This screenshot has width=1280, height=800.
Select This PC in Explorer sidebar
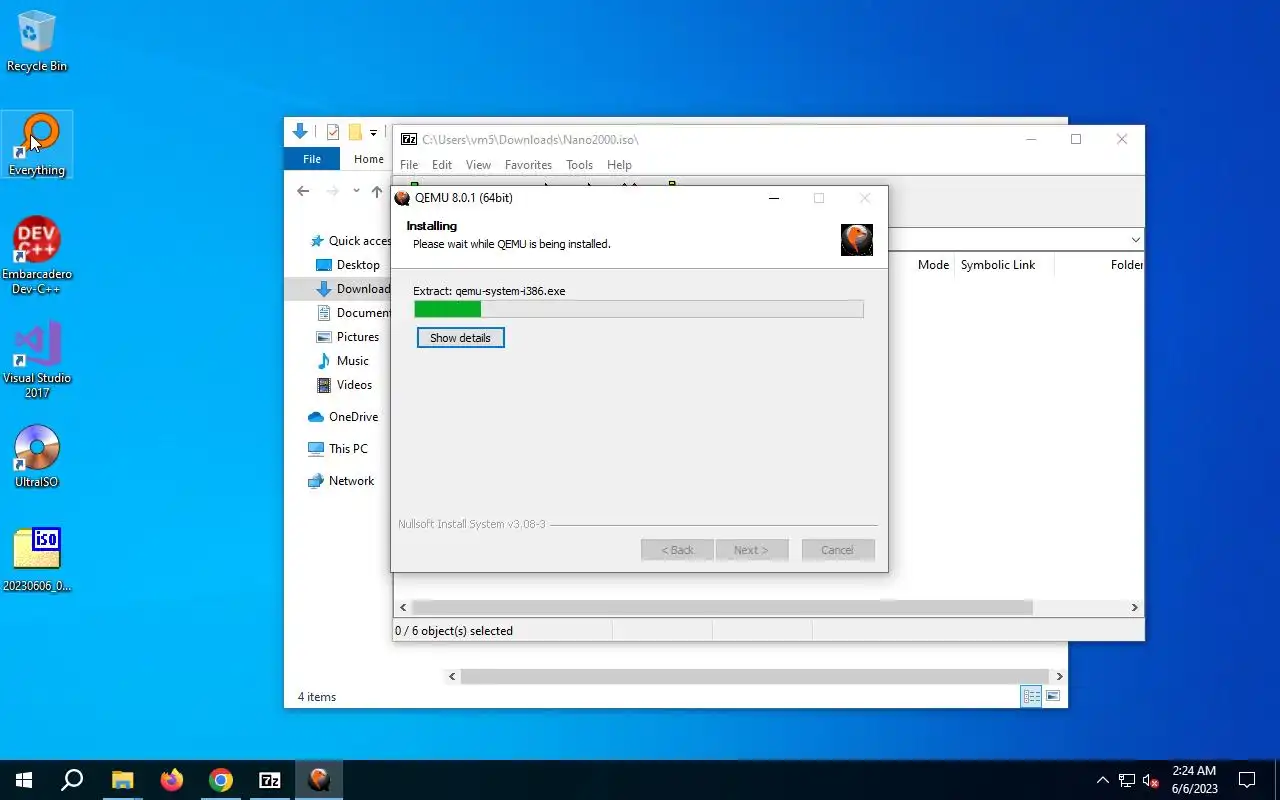338,449
